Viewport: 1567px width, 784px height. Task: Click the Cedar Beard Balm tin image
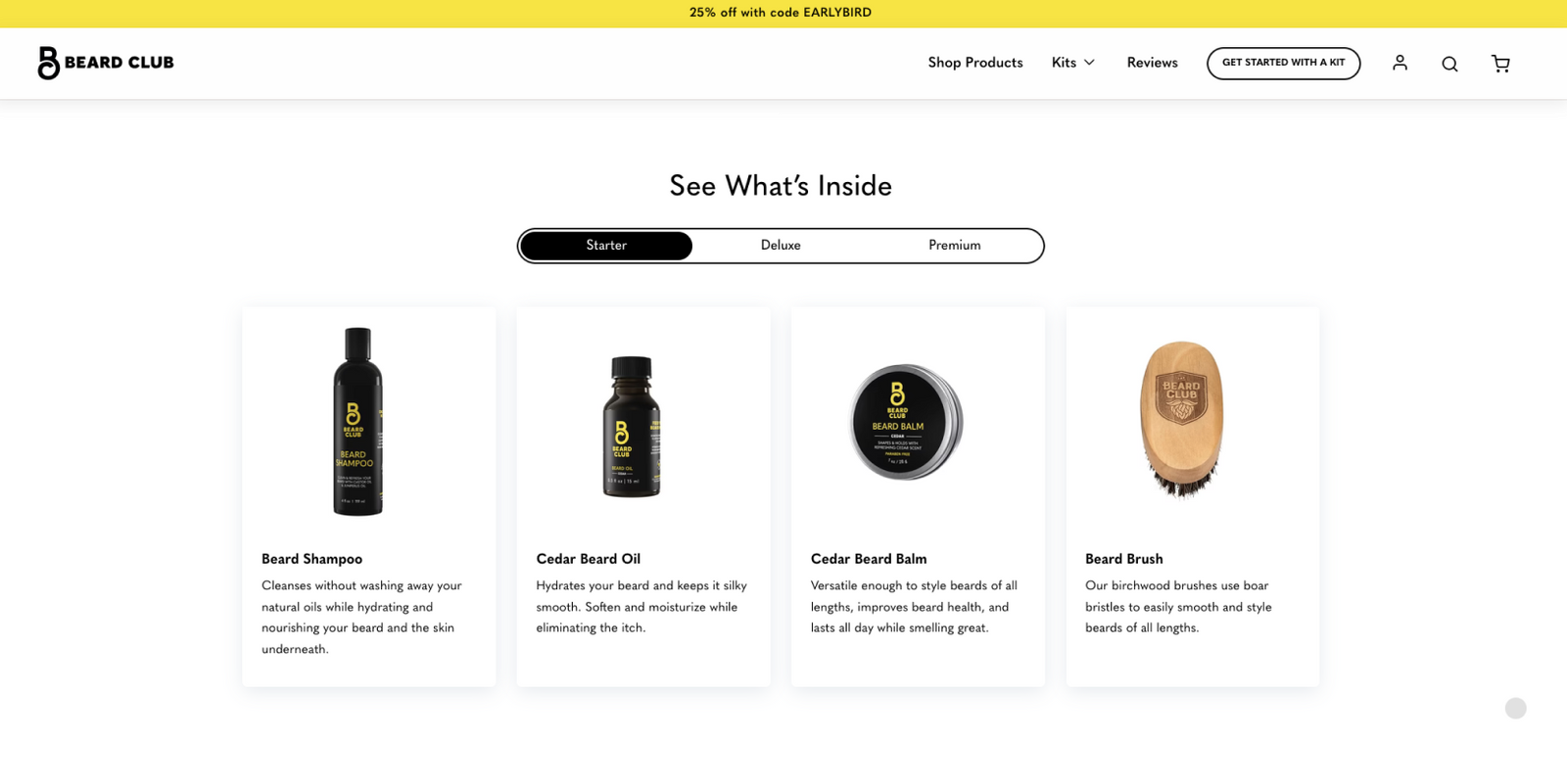click(x=906, y=422)
